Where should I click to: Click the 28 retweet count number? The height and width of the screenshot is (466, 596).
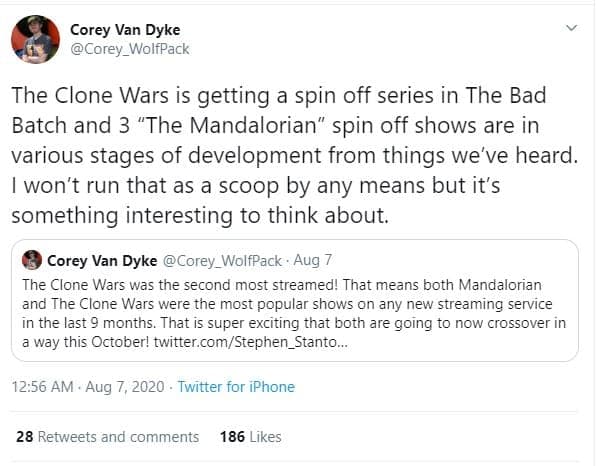(x=24, y=437)
